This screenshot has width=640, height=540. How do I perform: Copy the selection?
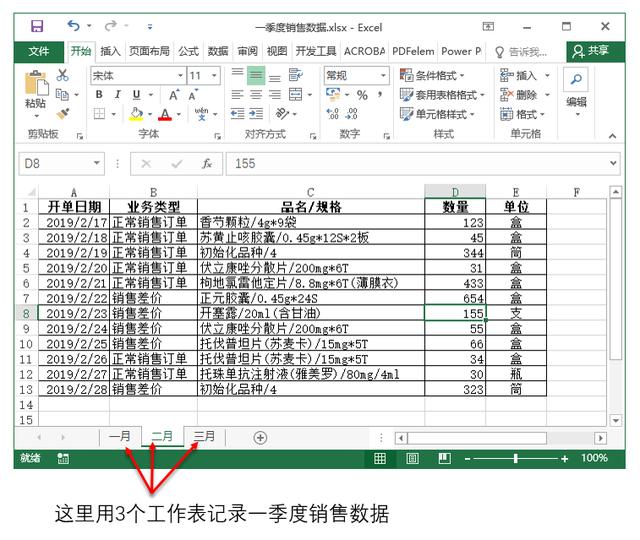click(x=62, y=95)
